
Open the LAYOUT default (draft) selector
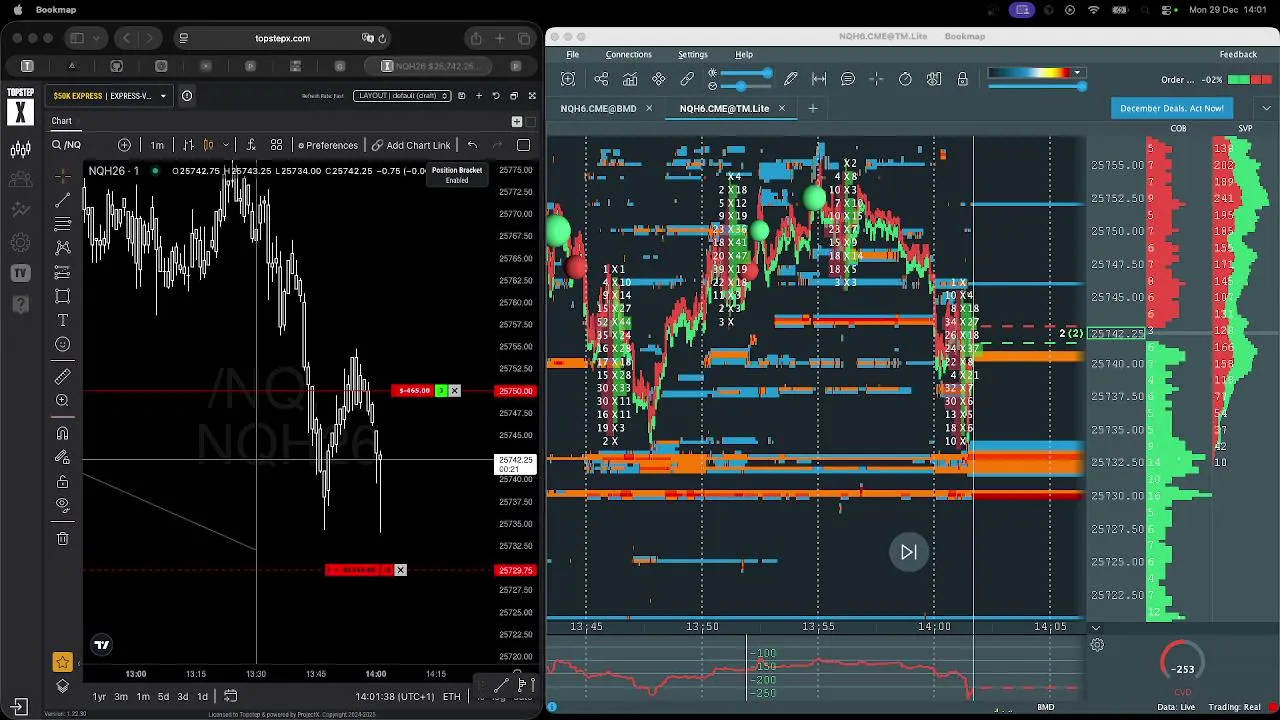pyautogui.click(x=403, y=96)
